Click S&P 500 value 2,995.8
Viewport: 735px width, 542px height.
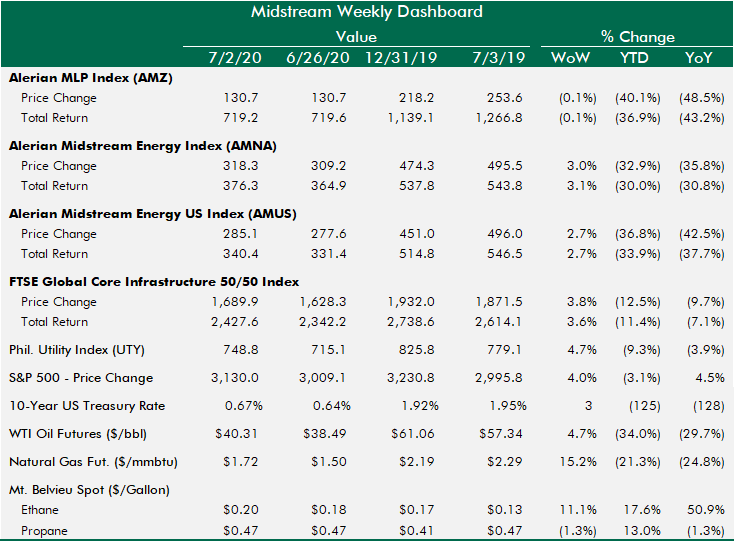(x=499, y=378)
